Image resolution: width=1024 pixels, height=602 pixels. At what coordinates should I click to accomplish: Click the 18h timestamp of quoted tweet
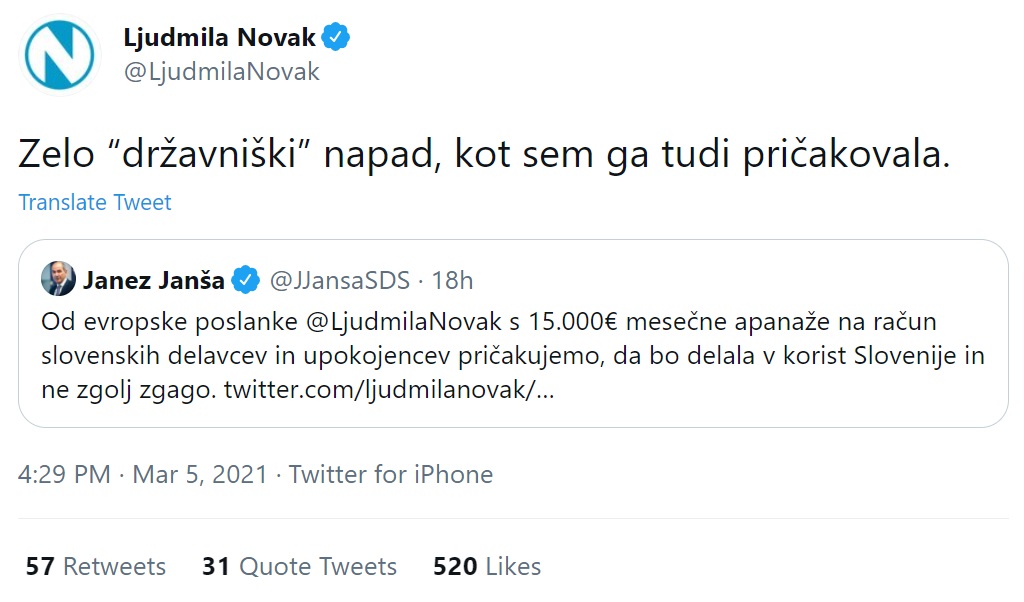[453, 280]
